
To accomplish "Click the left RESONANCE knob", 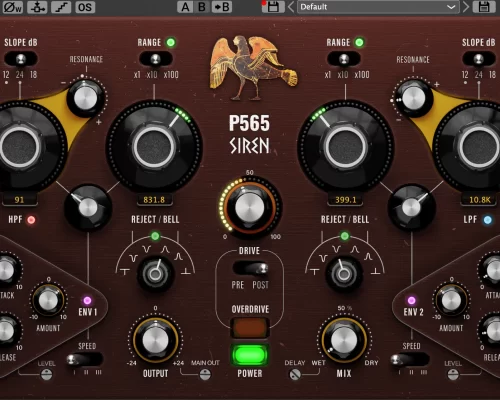I will pyautogui.click(x=86, y=98).
